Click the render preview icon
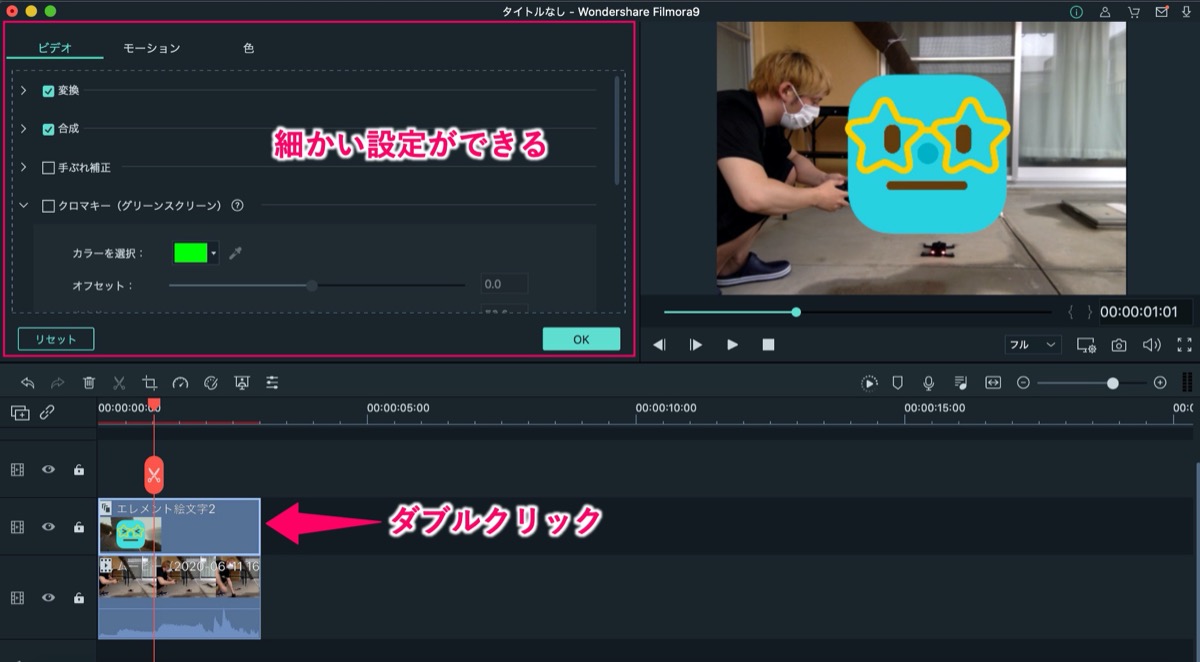 pyautogui.click(x=870, y=383)
